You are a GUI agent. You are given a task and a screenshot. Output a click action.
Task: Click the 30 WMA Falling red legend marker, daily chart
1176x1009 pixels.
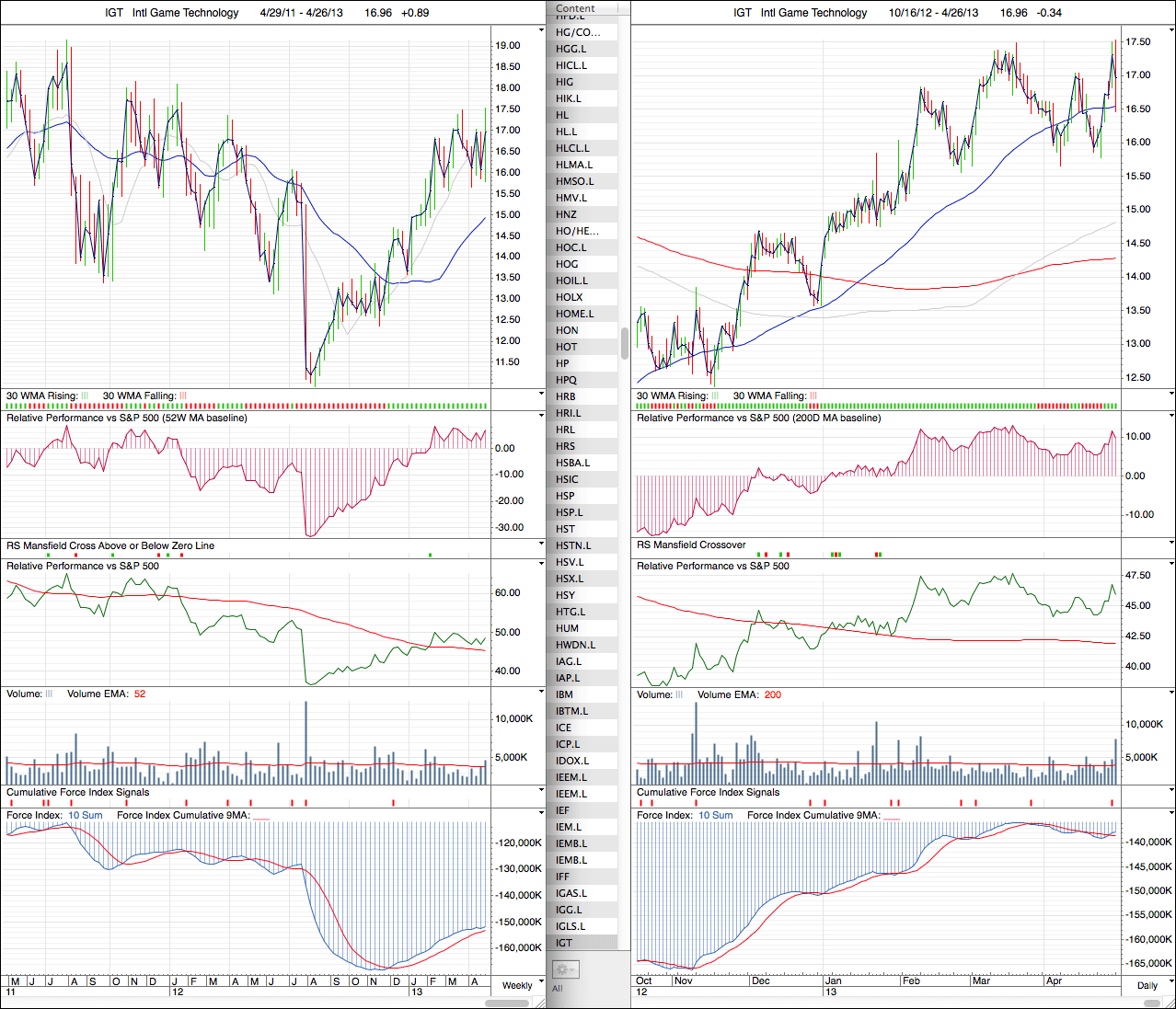tap(813, 396)
